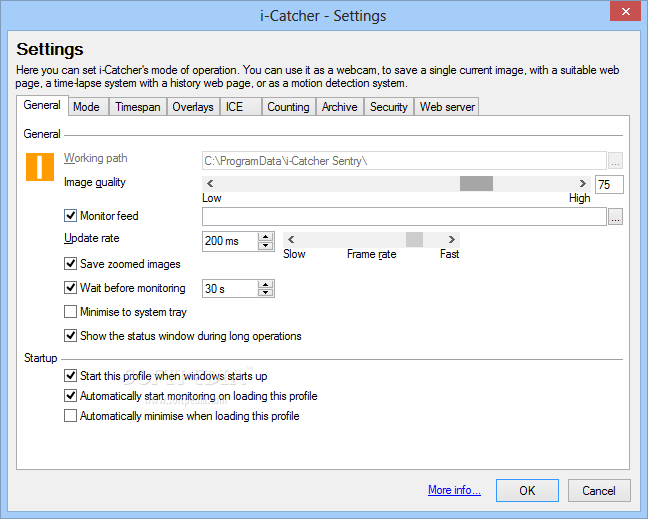
Task: Switch to the Overlays tab
Action: (x=193, y=107)
